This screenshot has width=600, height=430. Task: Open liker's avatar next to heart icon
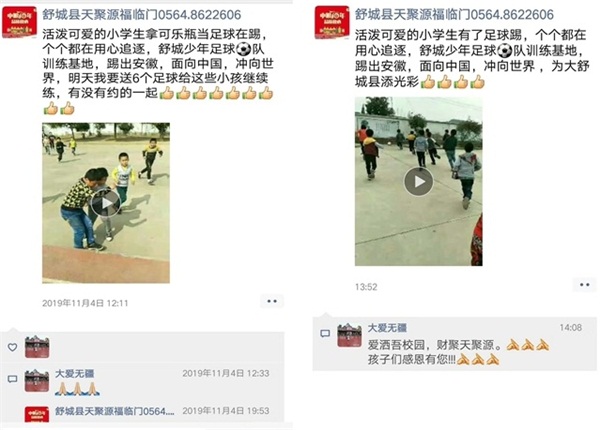point(37,347)
